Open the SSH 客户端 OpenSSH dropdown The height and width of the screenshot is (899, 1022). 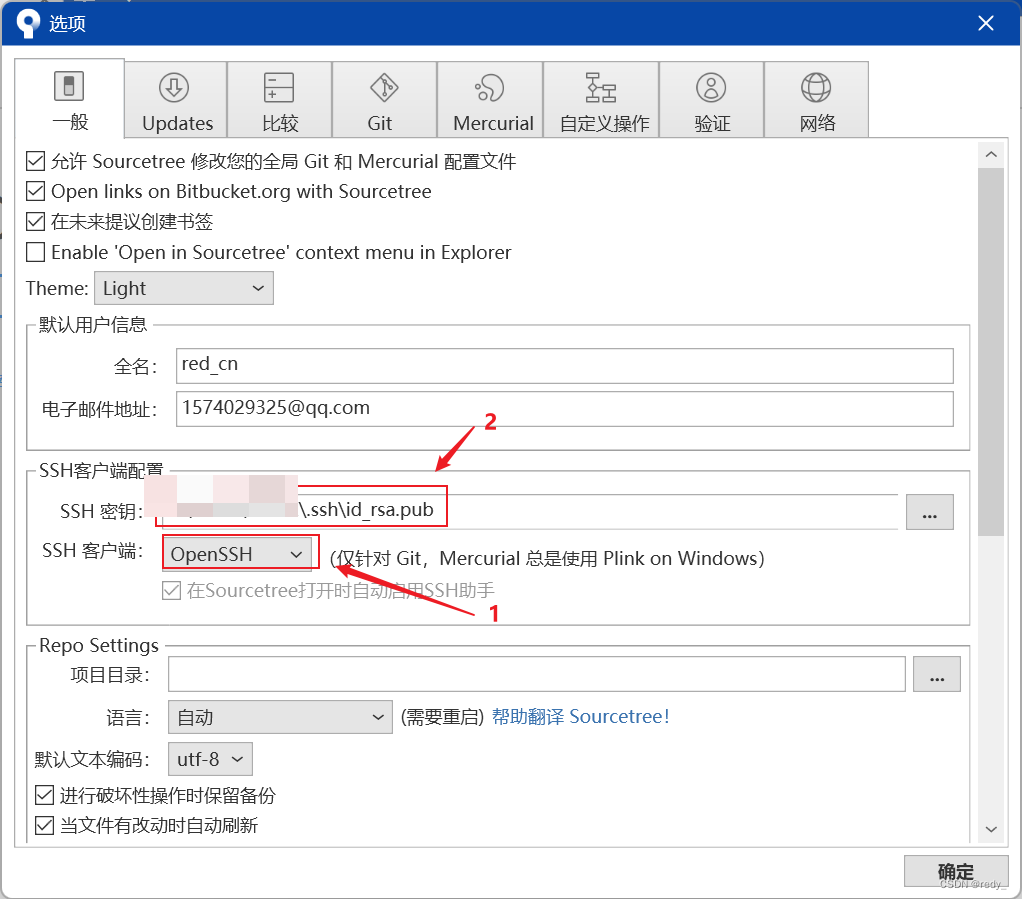[x=237, y=554]
